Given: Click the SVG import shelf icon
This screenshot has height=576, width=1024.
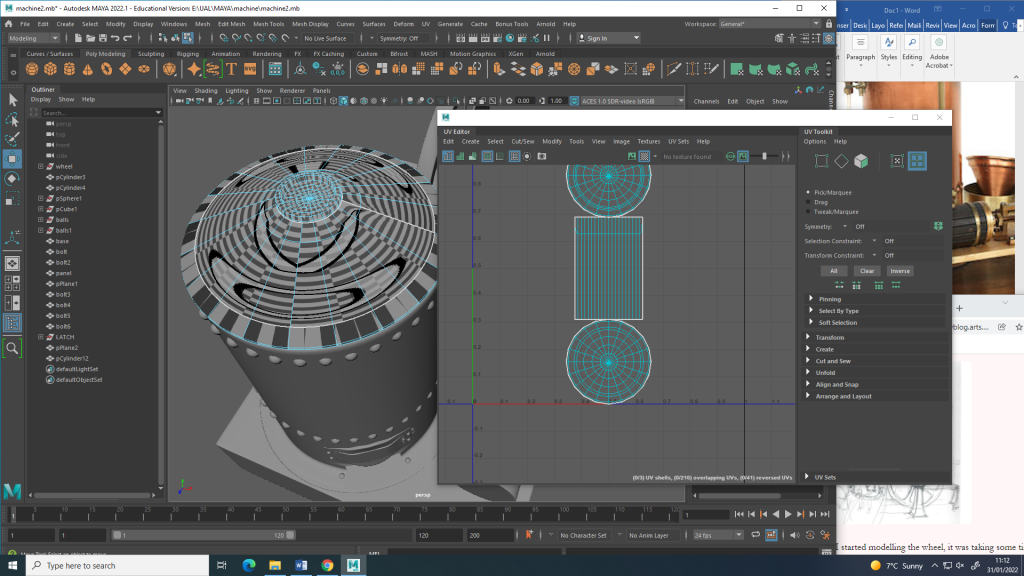Looking at the screenshot, I should pyautogui.click(x=250, y=69).
